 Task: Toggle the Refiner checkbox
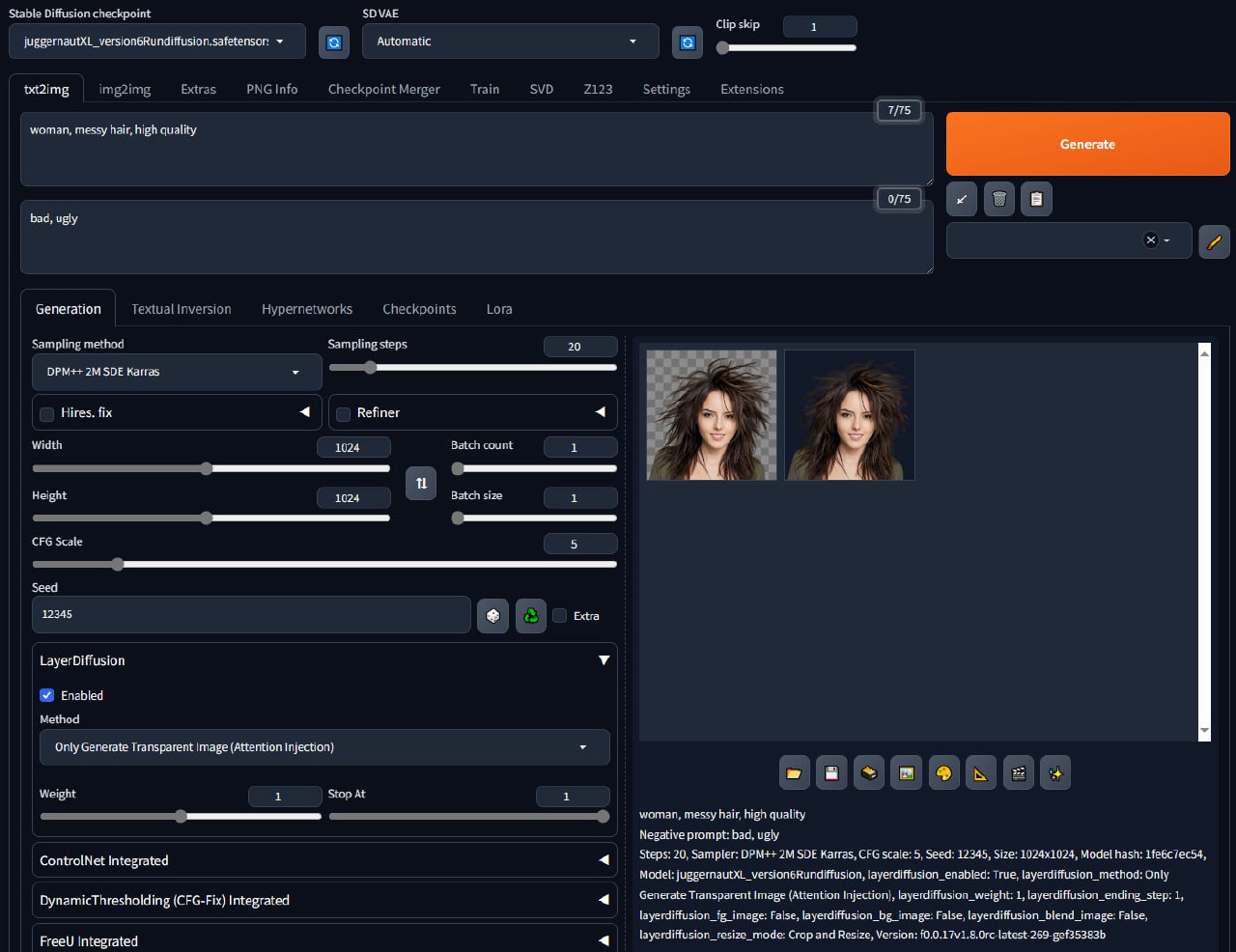(x=343, y=413)
